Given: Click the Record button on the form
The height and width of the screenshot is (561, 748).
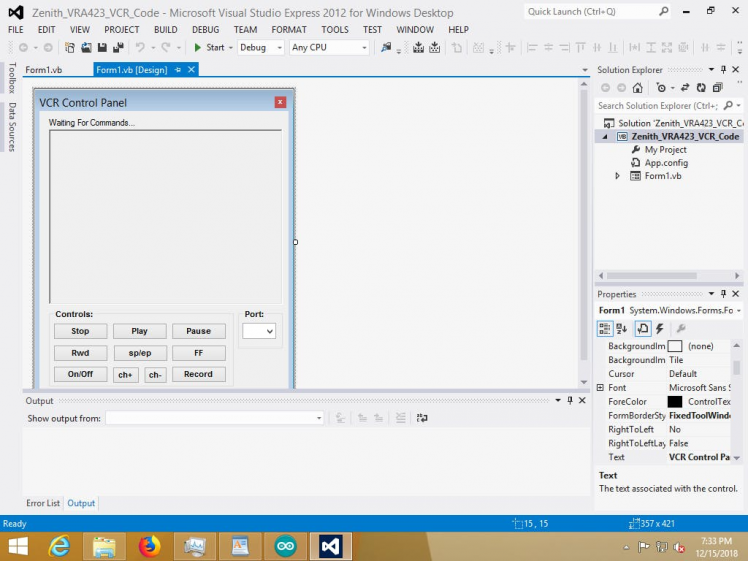Looking at the screenshot, I should 198,374.
